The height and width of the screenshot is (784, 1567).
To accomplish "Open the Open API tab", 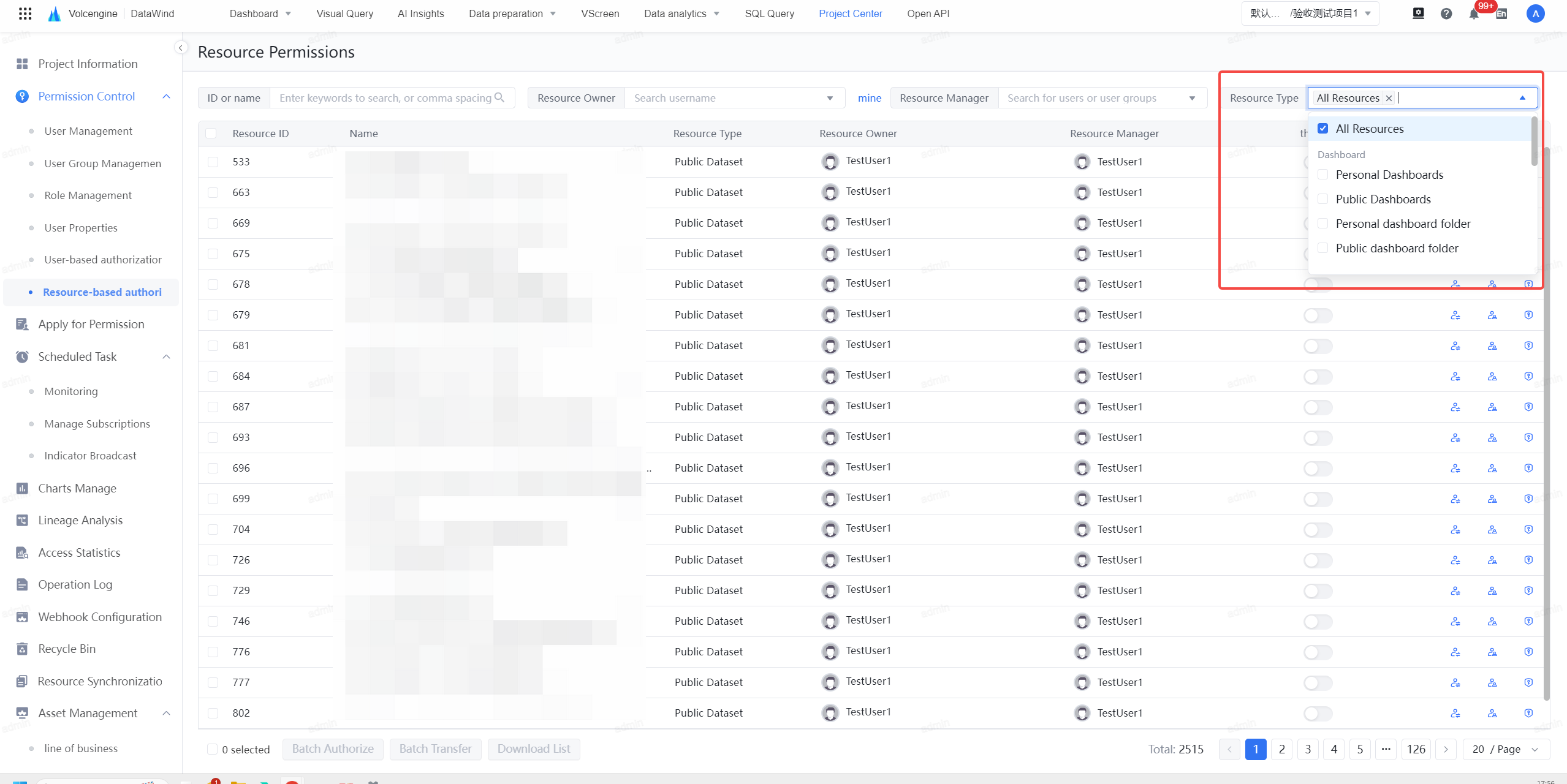I will pyautogui.click(x=928, y=13).
